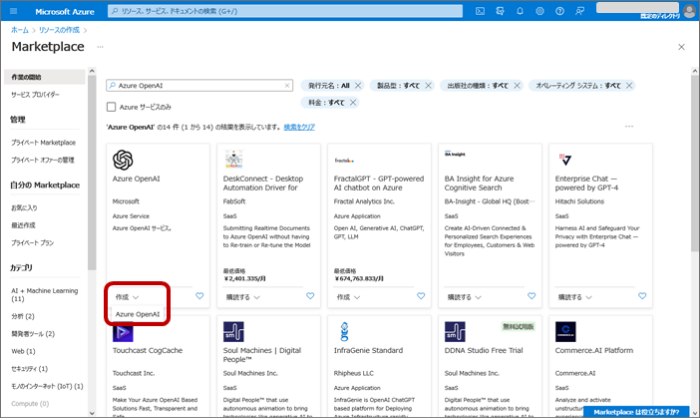
Task: Expand 作成 dropdown on FractalGPT card
Action: (x=348, y=297)
